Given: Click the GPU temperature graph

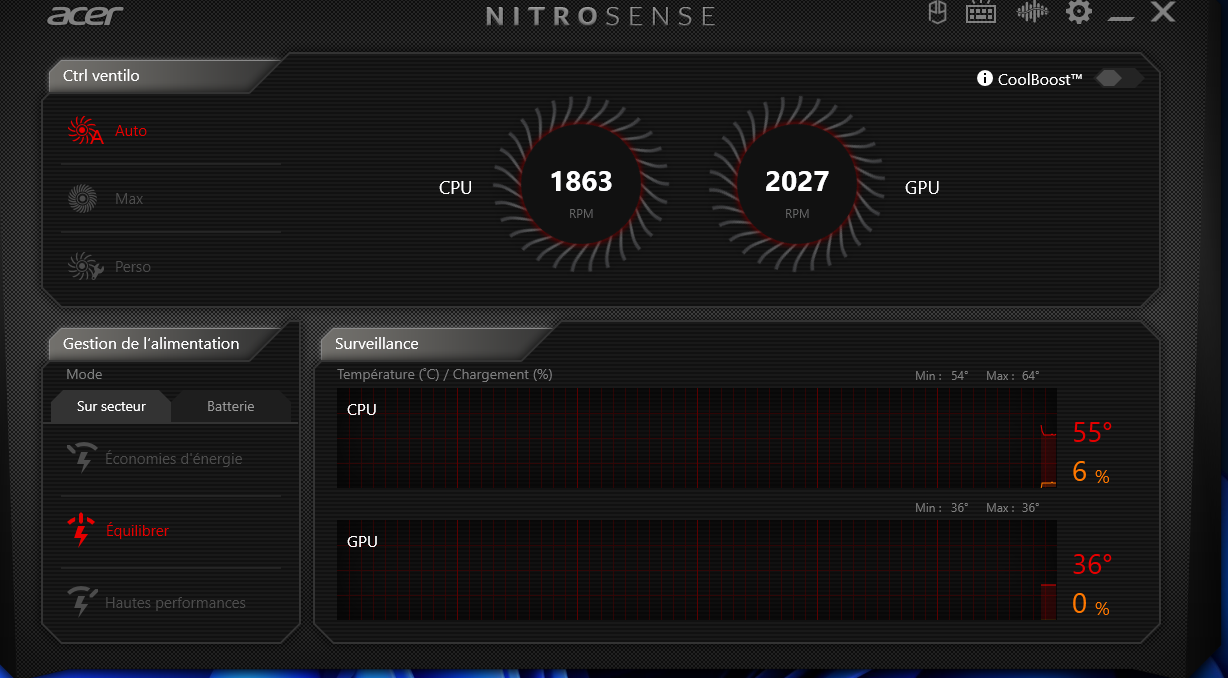Looking at the screenshot, I should coord(697,570).
